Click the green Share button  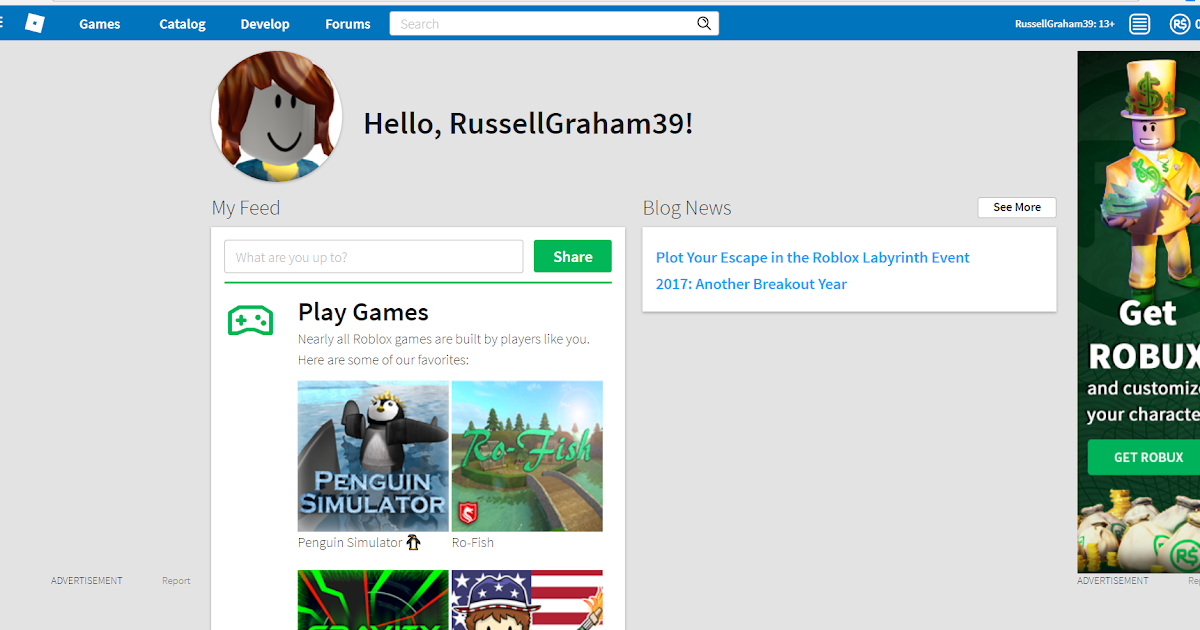coord(572,257)
